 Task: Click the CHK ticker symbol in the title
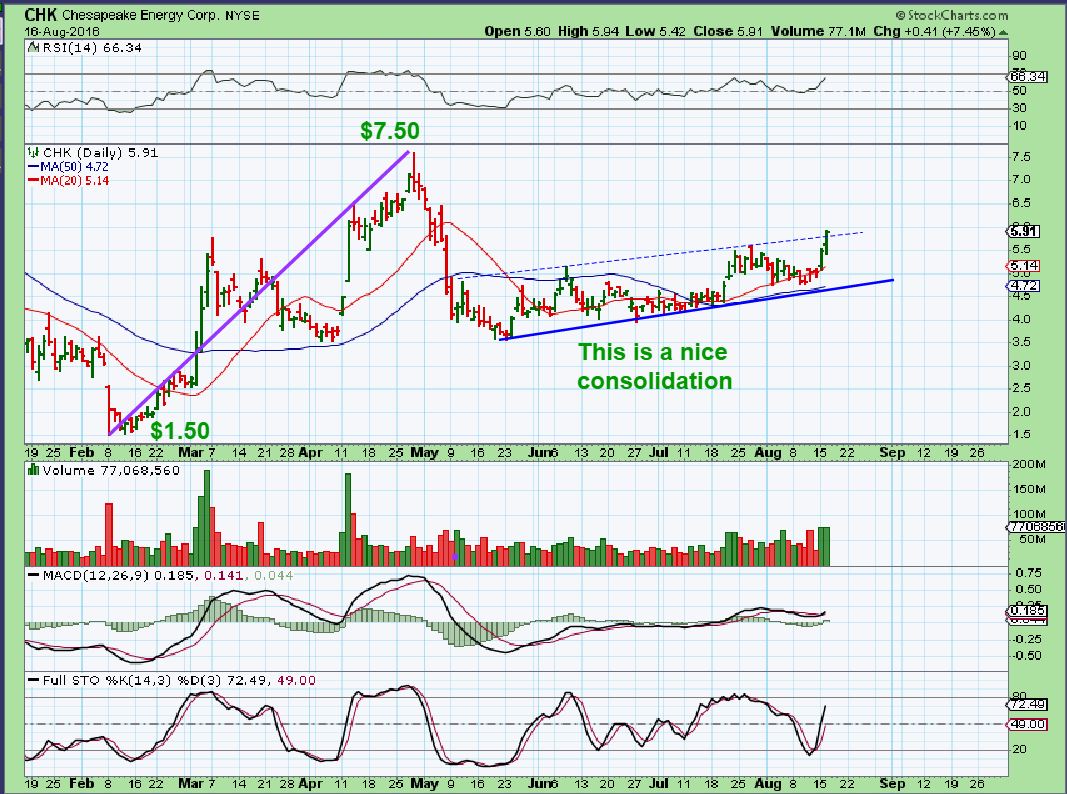click(x=41, y=14)
